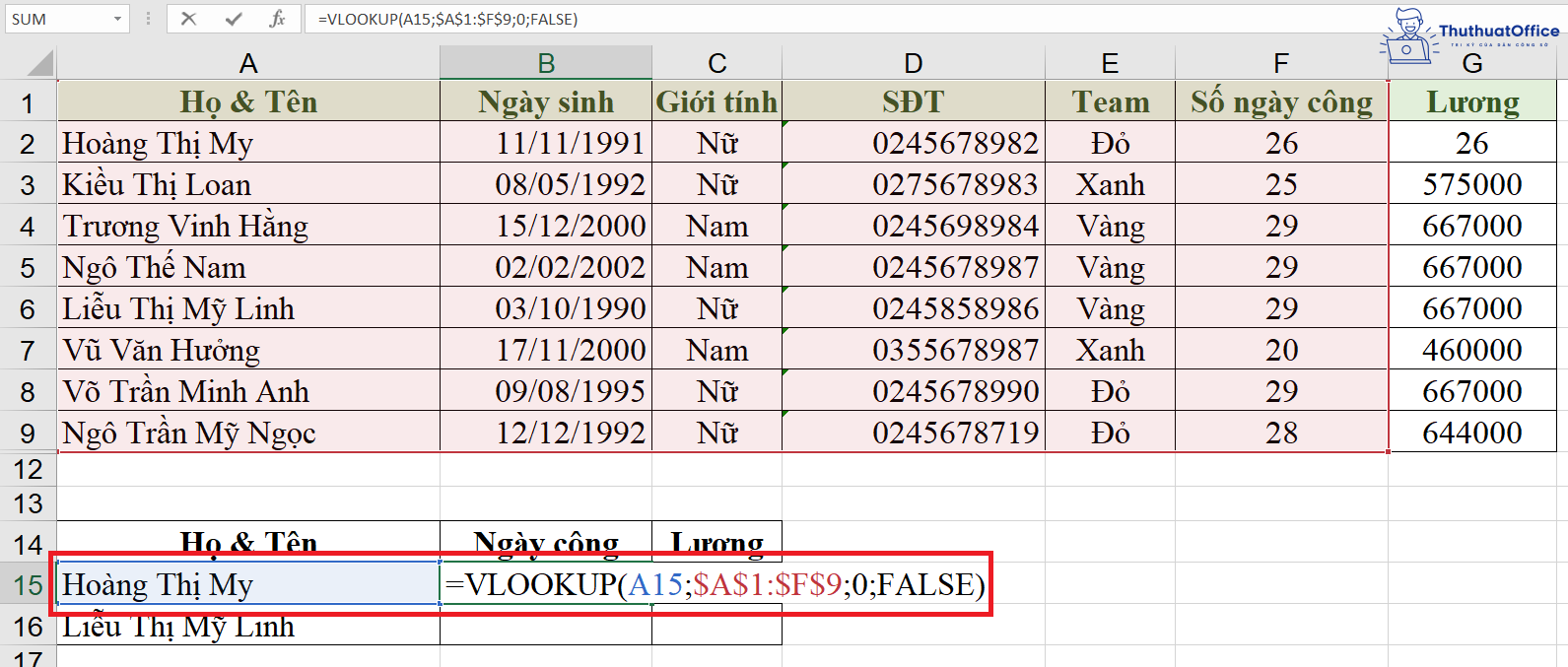This screenshot has height=667, width=1568.
Task: Open the Name Box dropdown arrow
Action: (117, 19)
